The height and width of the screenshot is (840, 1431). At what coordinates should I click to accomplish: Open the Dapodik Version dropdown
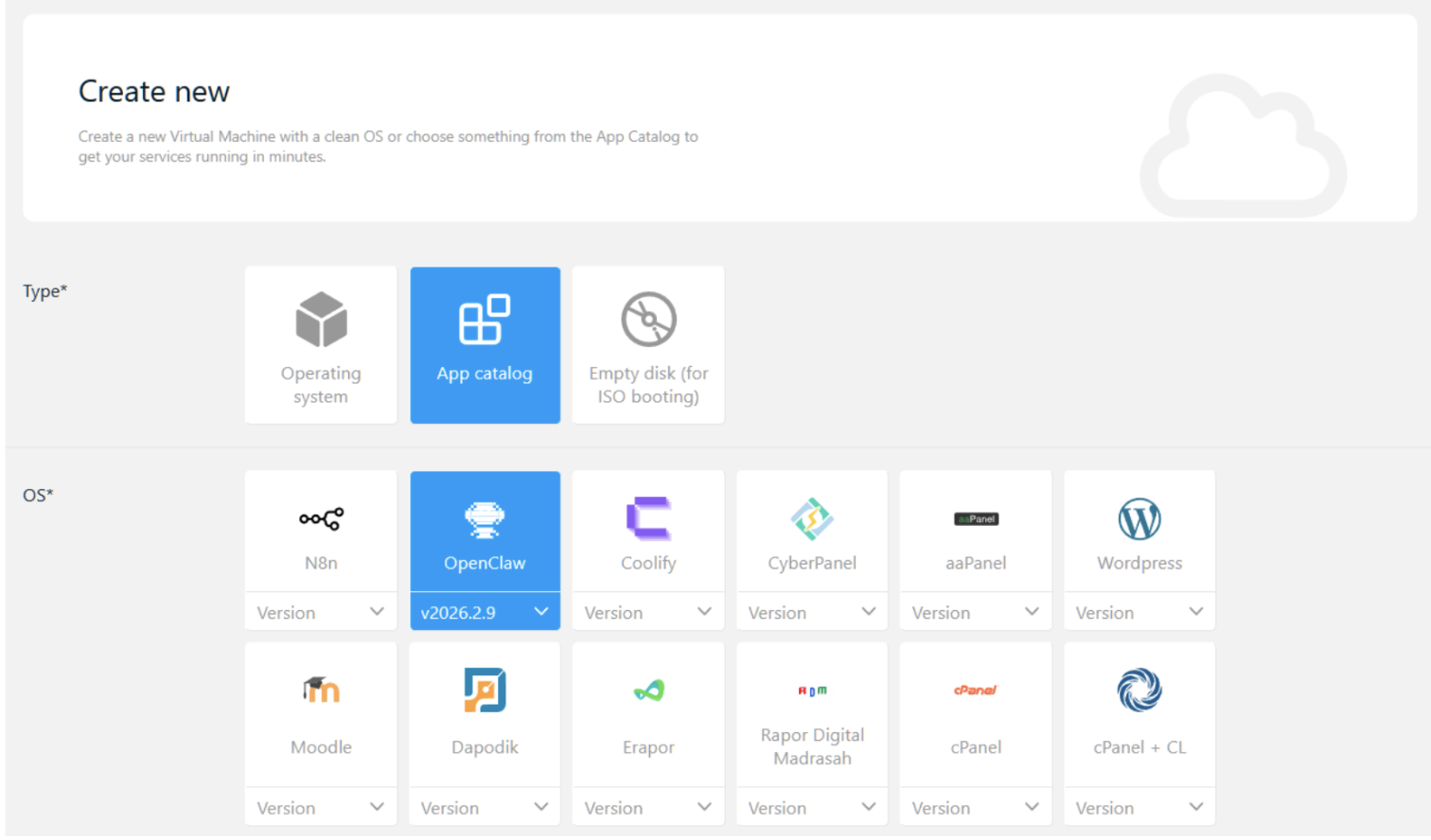tap(485, 807)
